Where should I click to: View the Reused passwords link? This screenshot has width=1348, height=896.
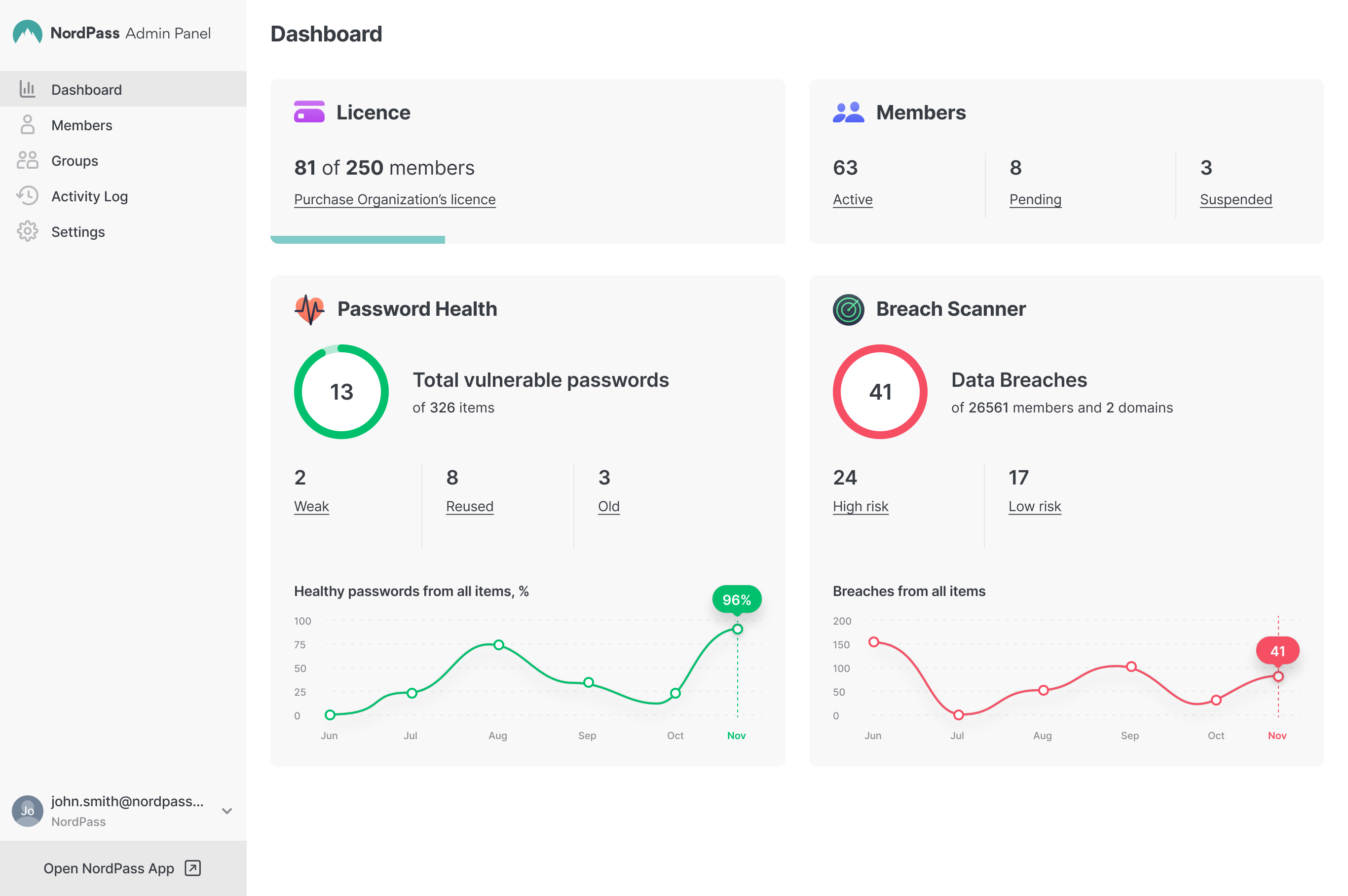[x=469, y=506]
